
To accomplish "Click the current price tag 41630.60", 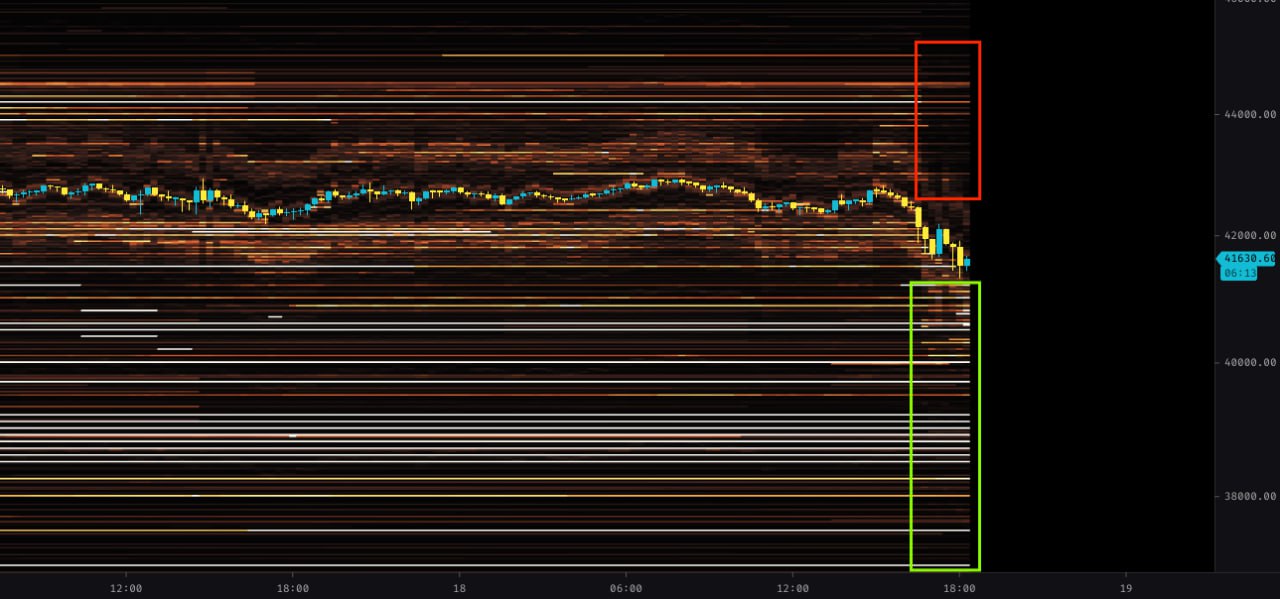I will tap(1249, 258).
